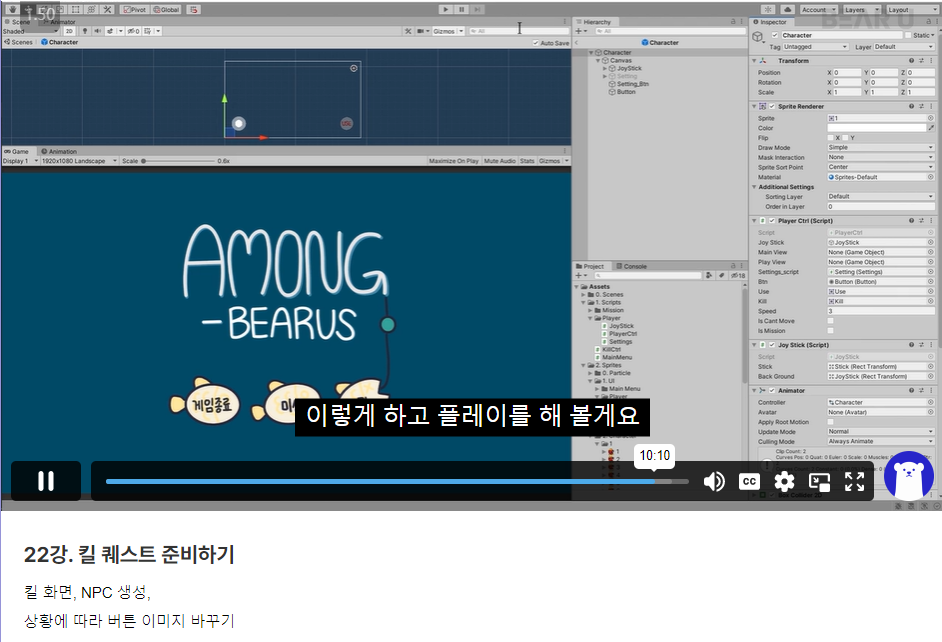Open the Display 1 dropdown
This screenshot has width=942, height=642.
click(x=20, y=161)
